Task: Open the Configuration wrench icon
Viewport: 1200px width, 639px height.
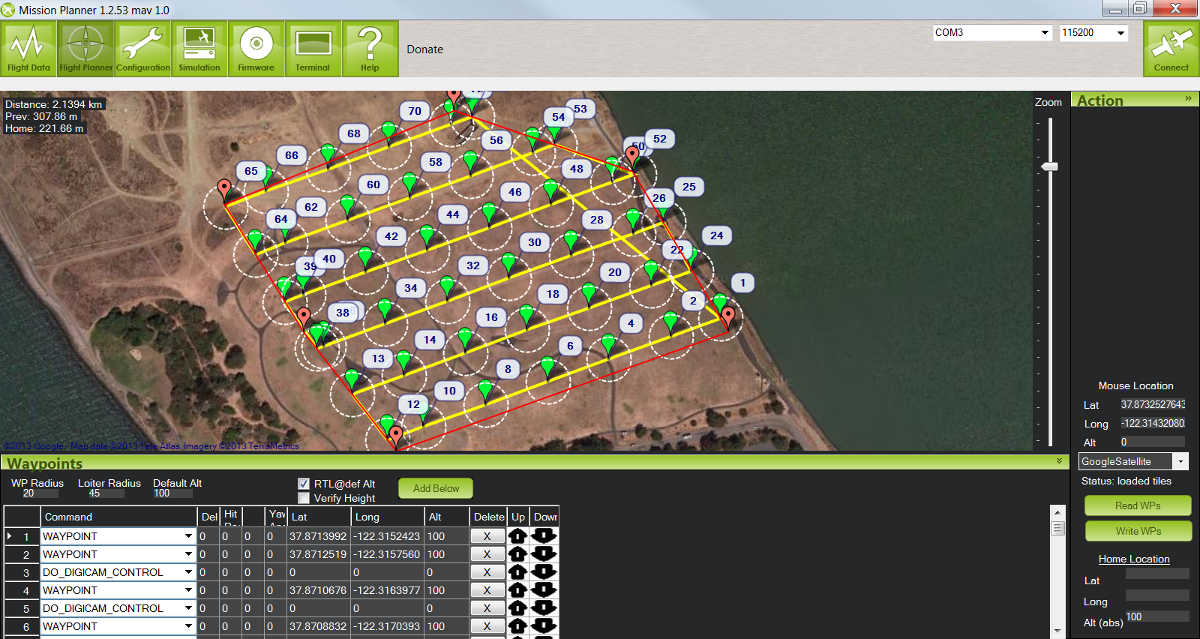Action: click(142, 48)
